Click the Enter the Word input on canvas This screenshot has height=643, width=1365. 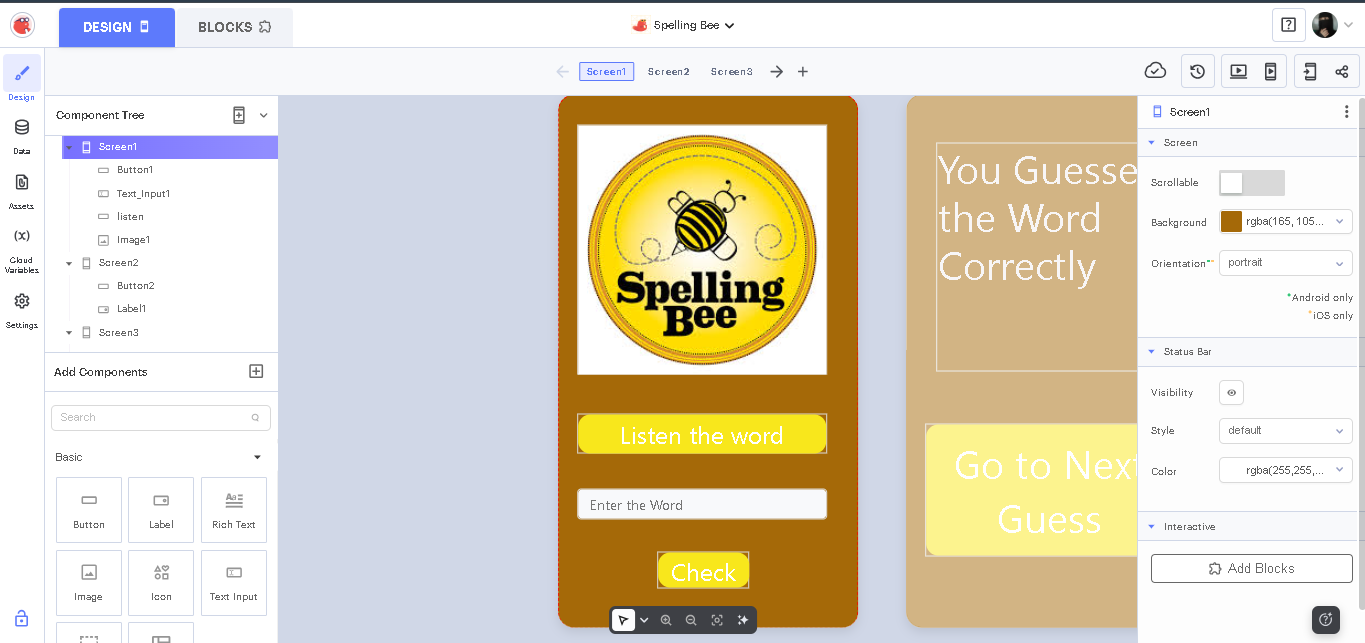[702, 504]
